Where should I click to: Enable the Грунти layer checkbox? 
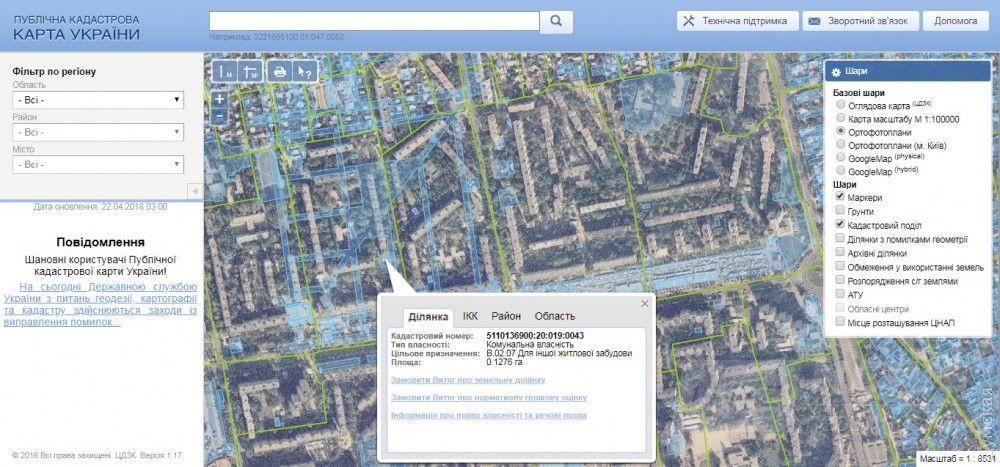coord(840,212)
